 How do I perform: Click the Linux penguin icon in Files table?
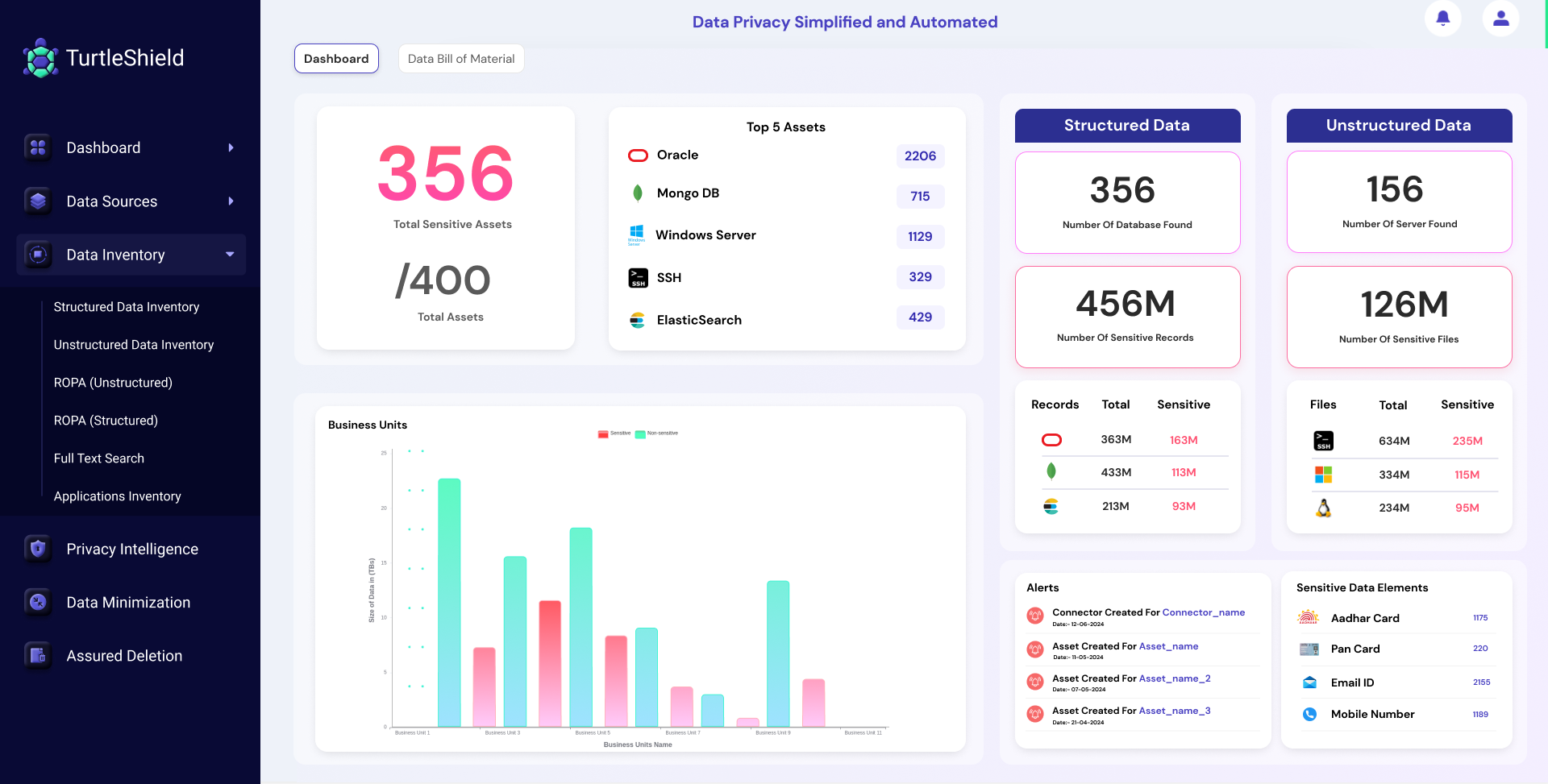point(1323,508)
